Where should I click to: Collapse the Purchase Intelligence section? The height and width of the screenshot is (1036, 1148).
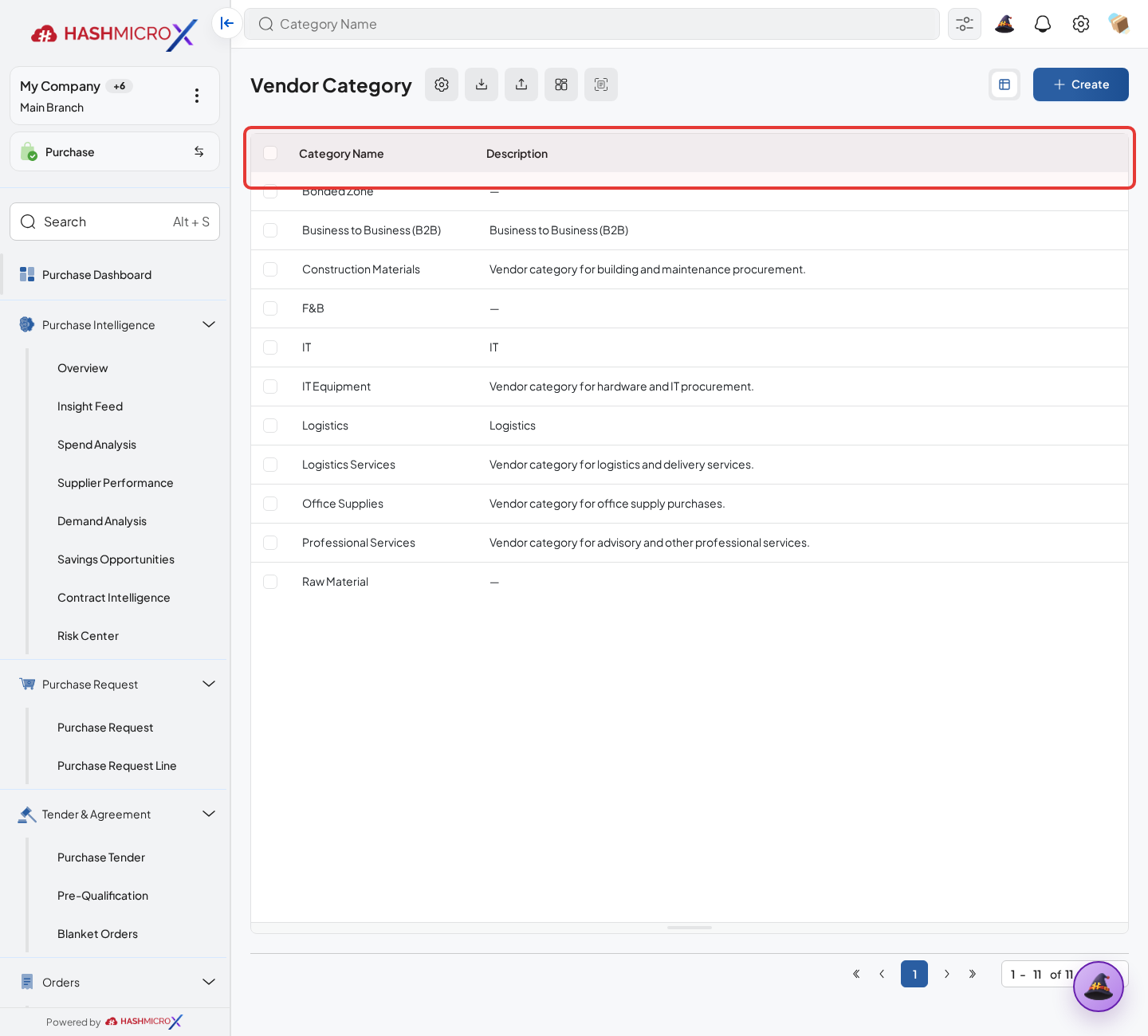click(x=209, y=324)
